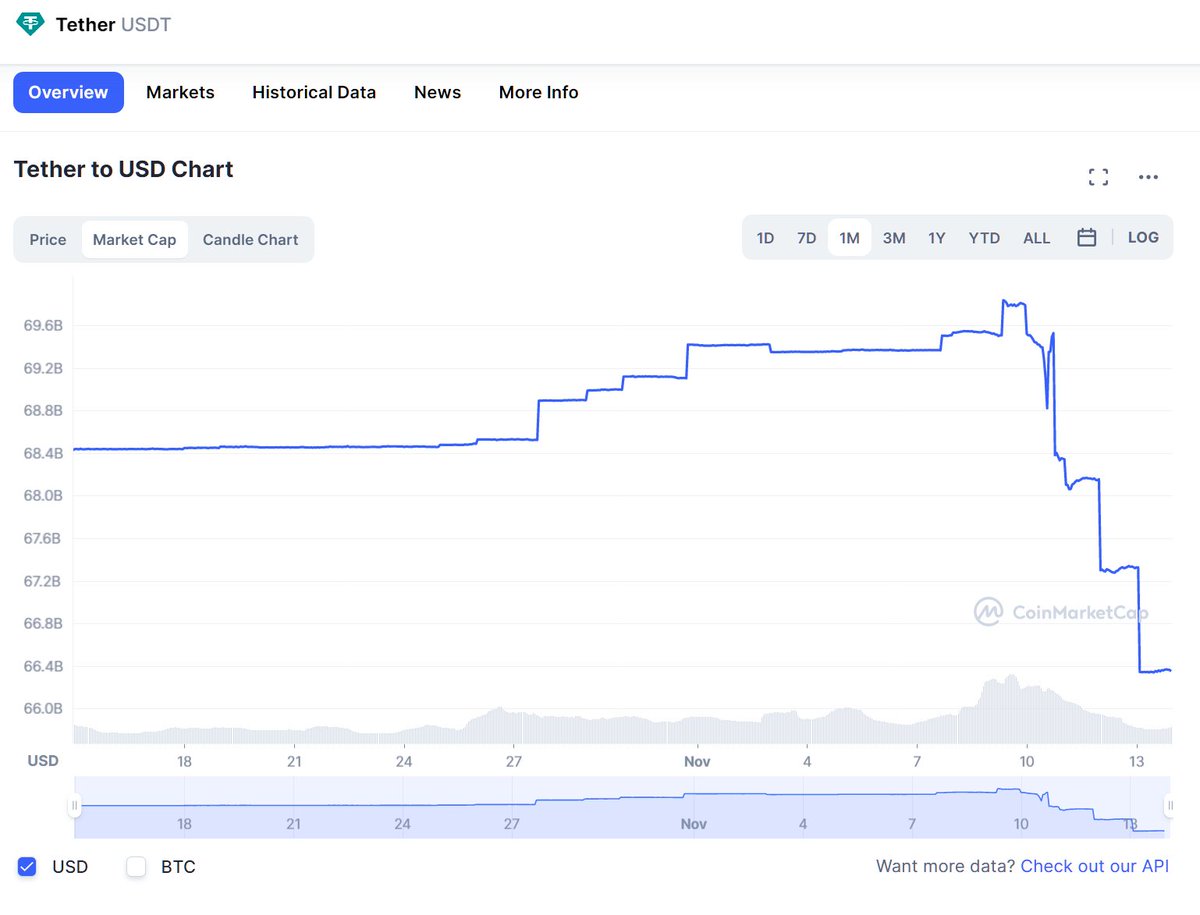
Task: Click the Nov label on chart x-axis
Action: pyautogui.click(x=697, y=761)
